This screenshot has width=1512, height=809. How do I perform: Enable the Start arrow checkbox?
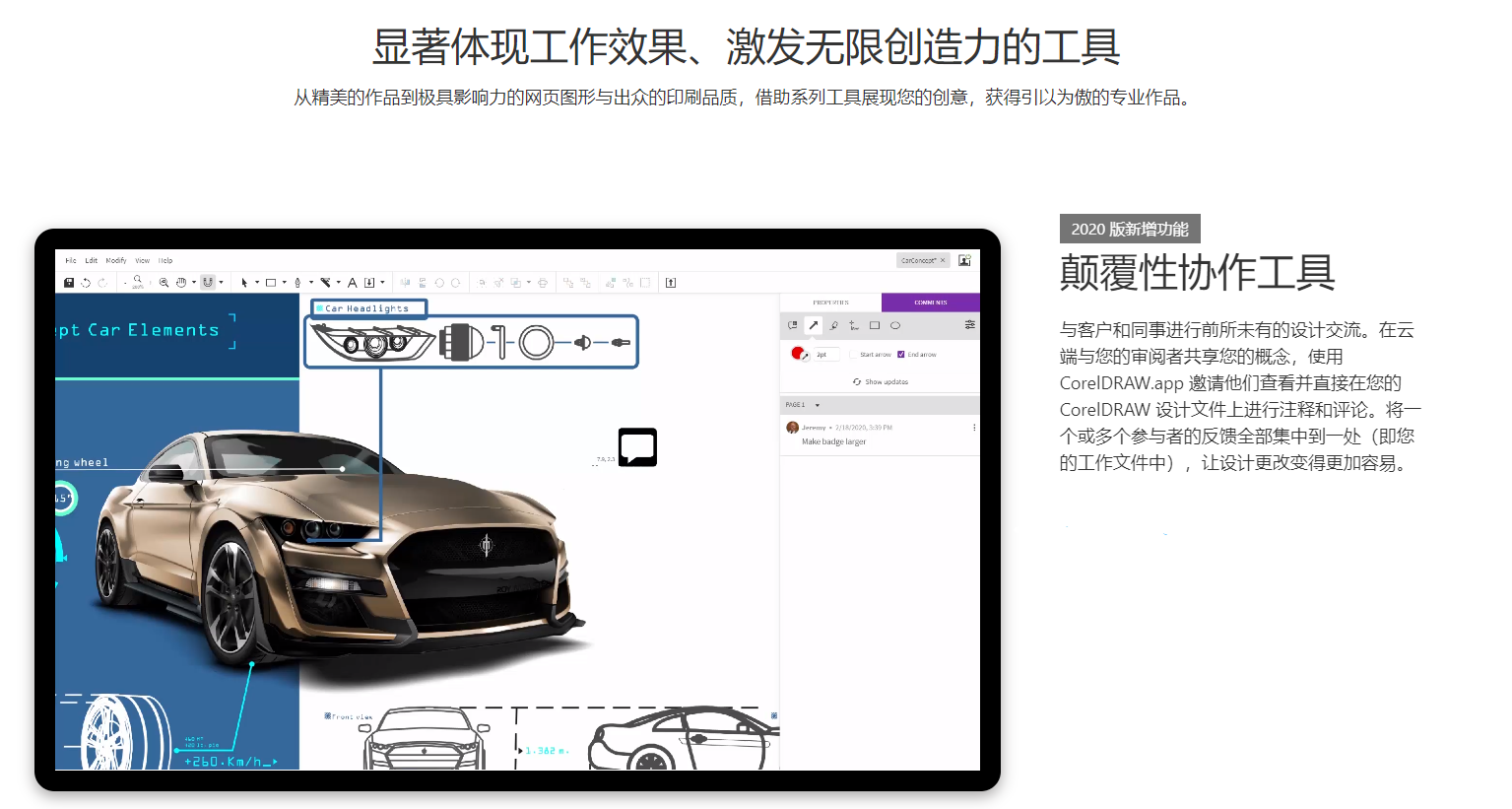tap(853, 355)
